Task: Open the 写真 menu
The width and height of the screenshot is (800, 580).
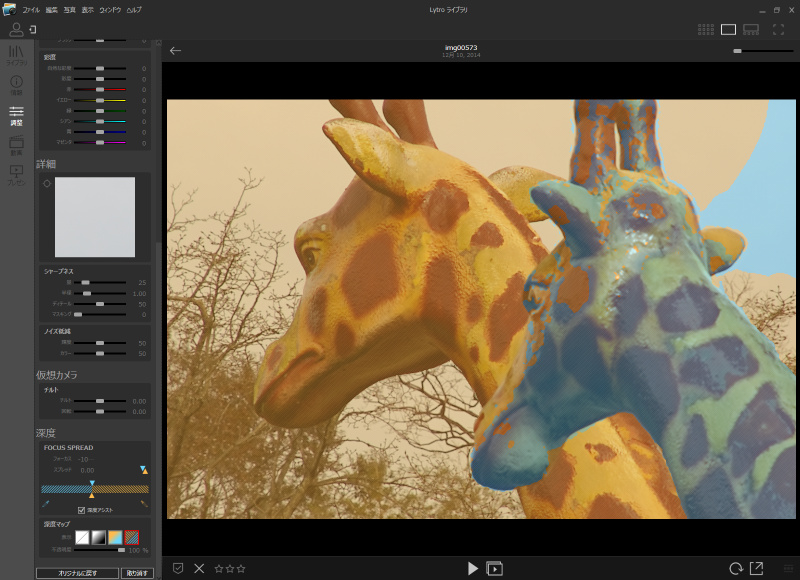Action: pyautogui.click(x=69, y=10)
